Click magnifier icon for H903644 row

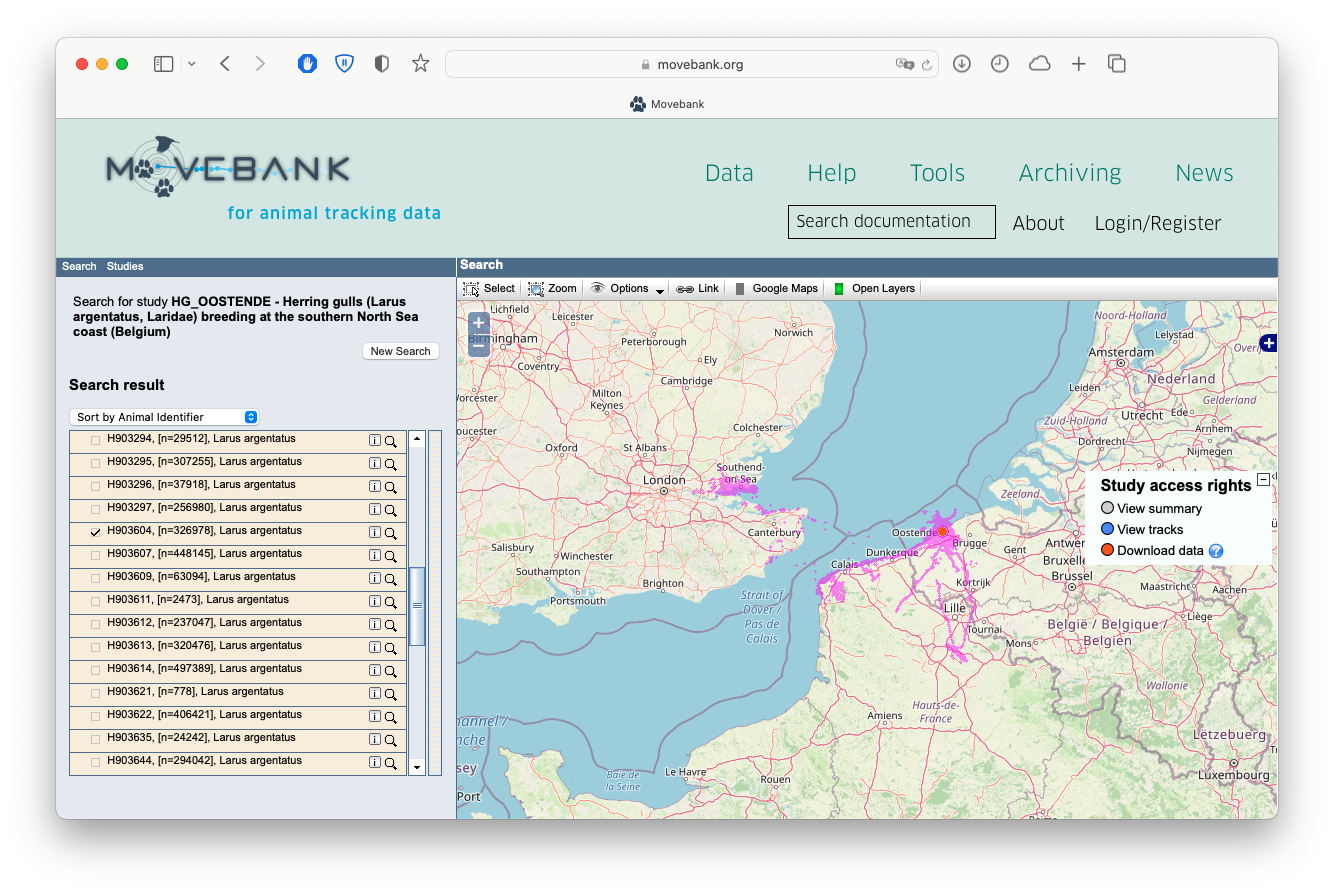391,763
